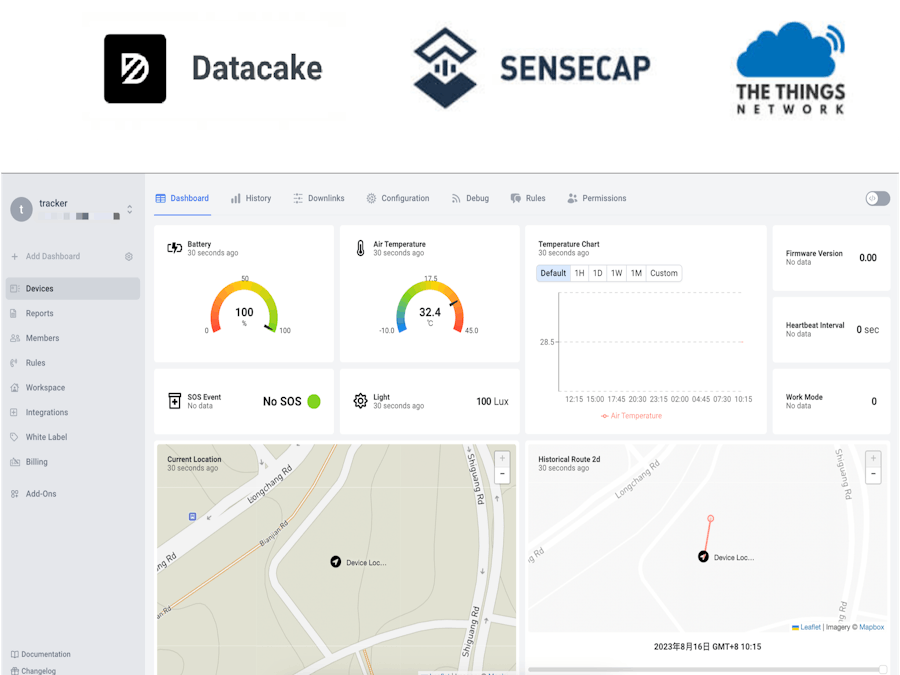
Task: Click the Current Location map device marker
Action: [x=336, y=561]
